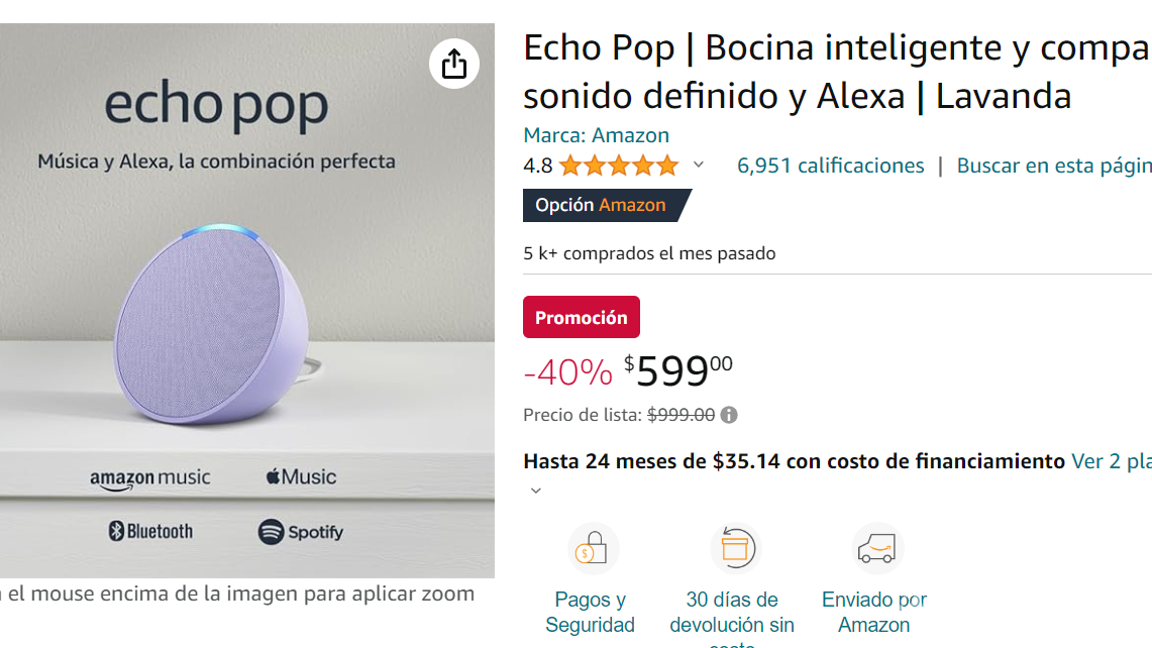Select the Opción Amazon badge
This screenshot has height=648, width=1152.
click(600, 204)
